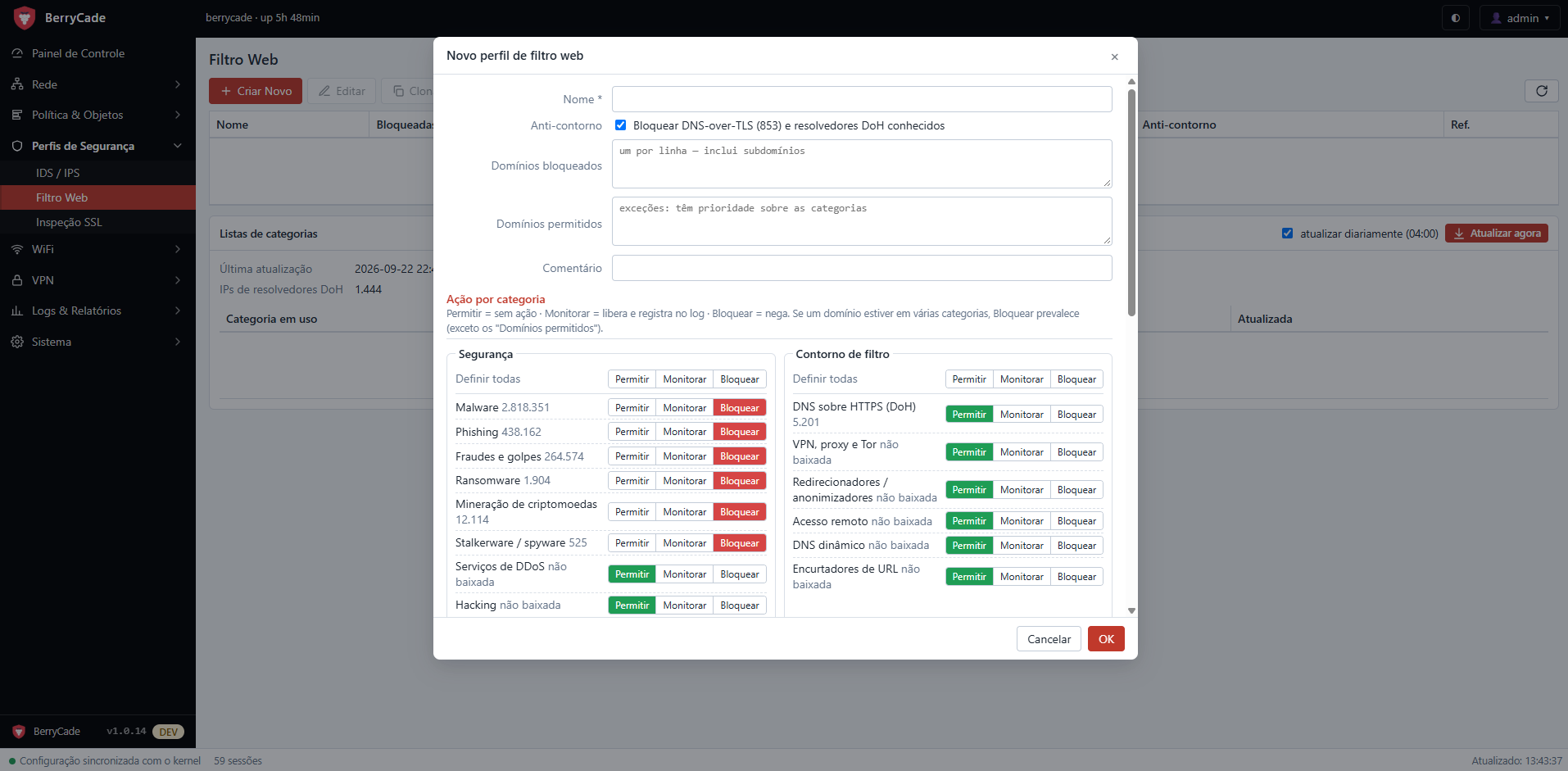Toggle Anti-contorno DNS-over-TLS checkbox
Screen dimensions: 1568x771
pyautogui.click(x=620, y=125)
